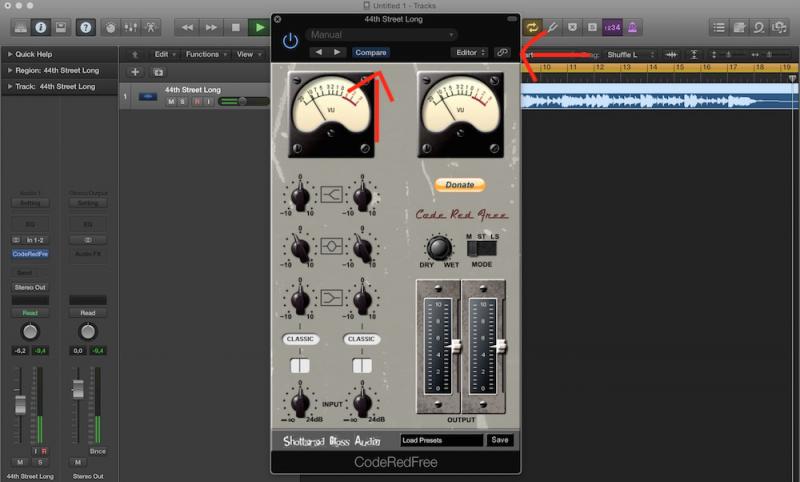Viewport: 800px width, 482px height.
Task: Open the Media browser button
Action: (779, 27)
